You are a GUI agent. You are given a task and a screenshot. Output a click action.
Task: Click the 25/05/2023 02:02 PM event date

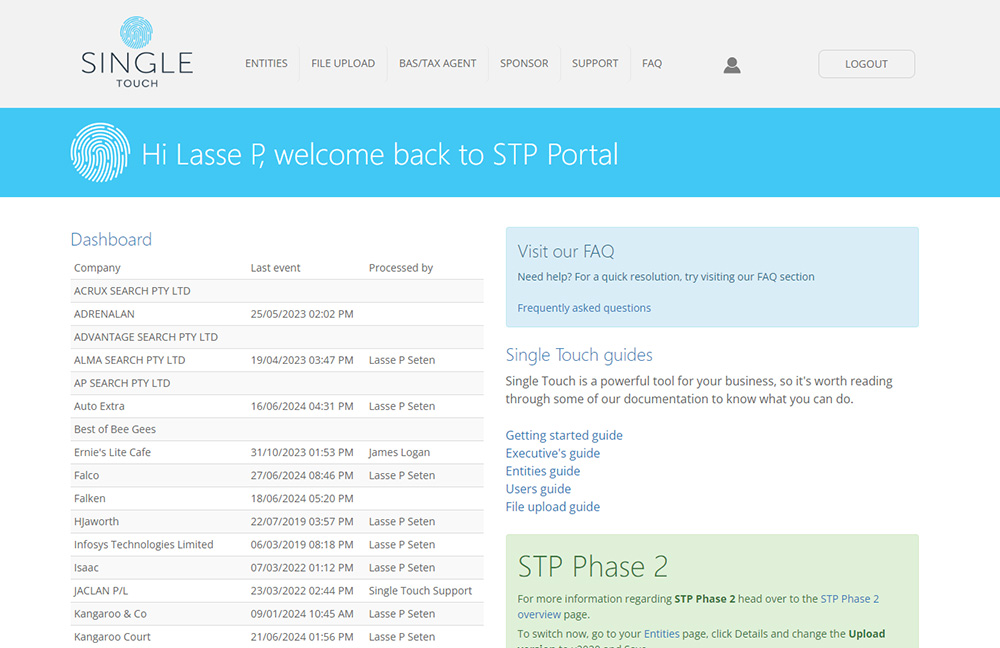(x=302, y=314)
